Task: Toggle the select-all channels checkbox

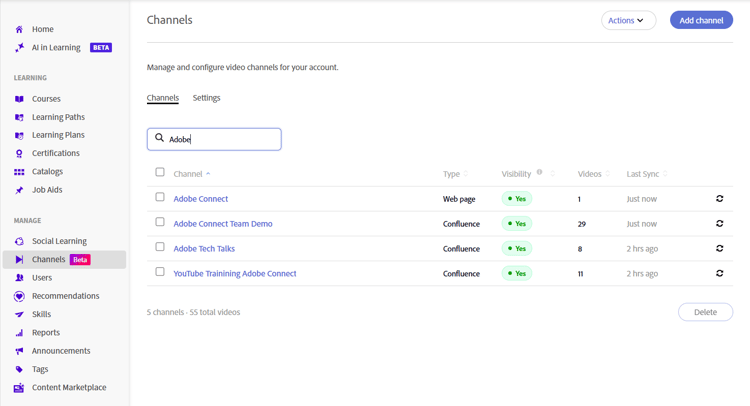Action: click(x=160, y=172)
